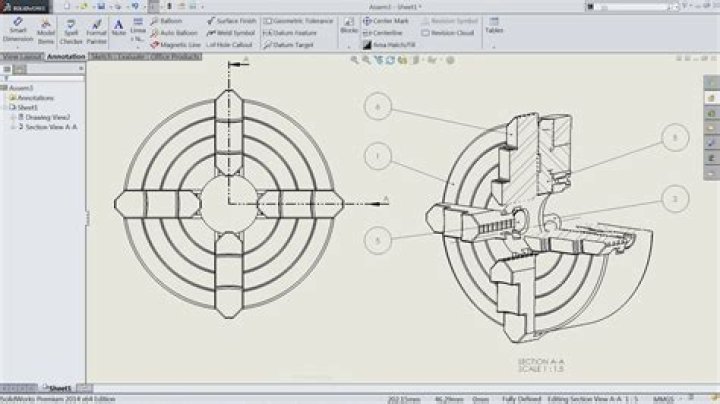Select the Smart Dimension tool

click(18, 30)
